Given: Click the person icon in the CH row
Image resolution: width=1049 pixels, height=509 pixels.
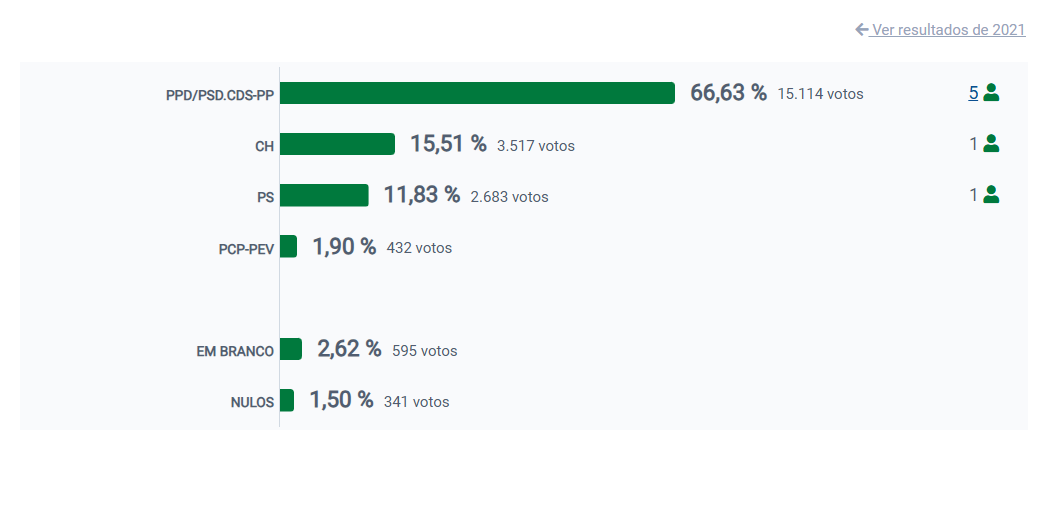Looking at the screenshot, I should [x=991, y=143].
